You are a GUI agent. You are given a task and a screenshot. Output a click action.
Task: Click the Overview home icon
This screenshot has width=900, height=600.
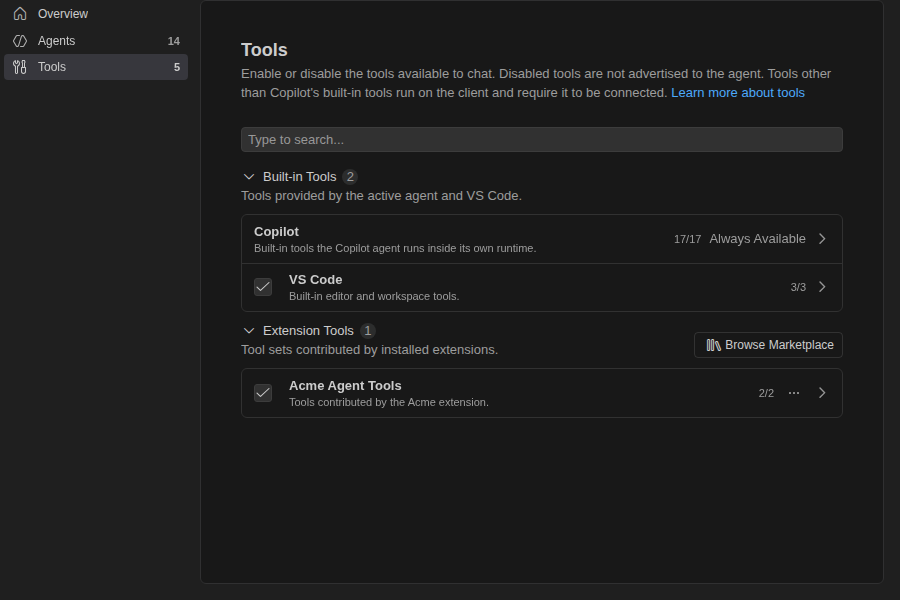[x=20, y=14]
